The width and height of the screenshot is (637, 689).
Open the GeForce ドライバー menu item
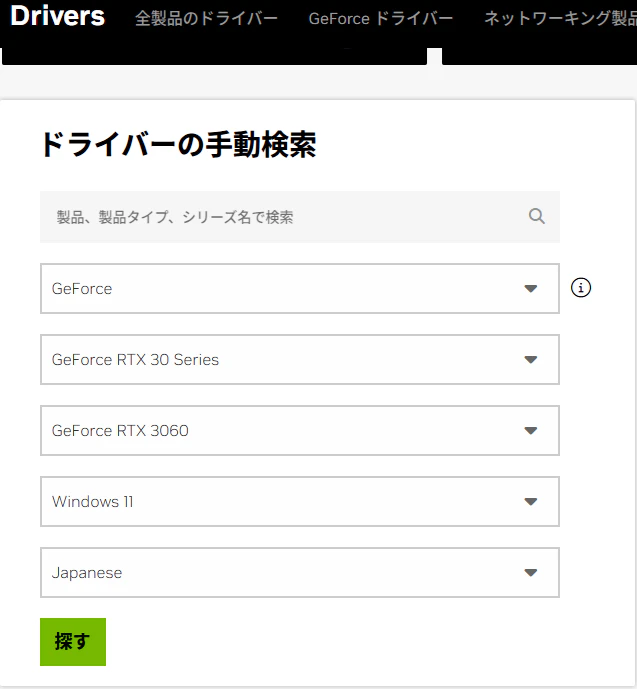(380, 18)
